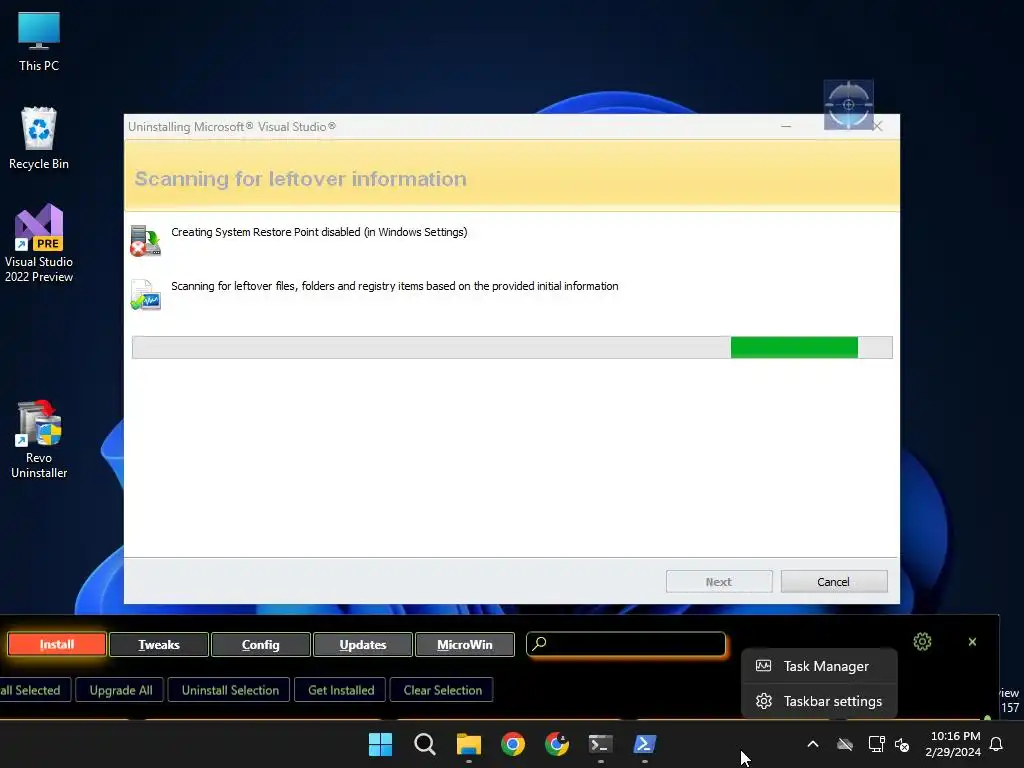Open the Recycle Bin desktop icon
Screen dimensions: 1024x768
click(39, 138)
